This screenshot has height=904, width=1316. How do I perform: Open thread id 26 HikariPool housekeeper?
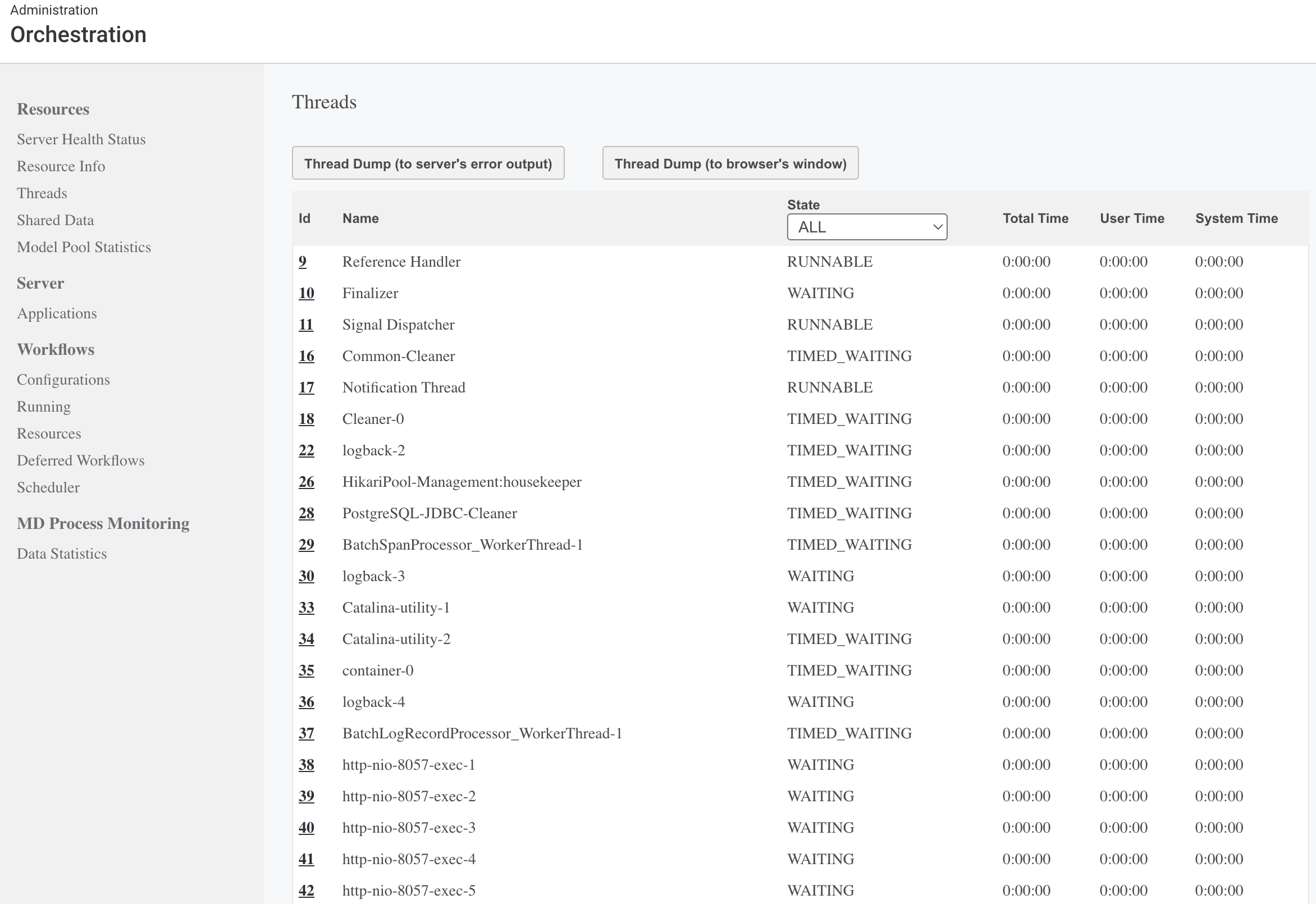click(x=307, y=481)
